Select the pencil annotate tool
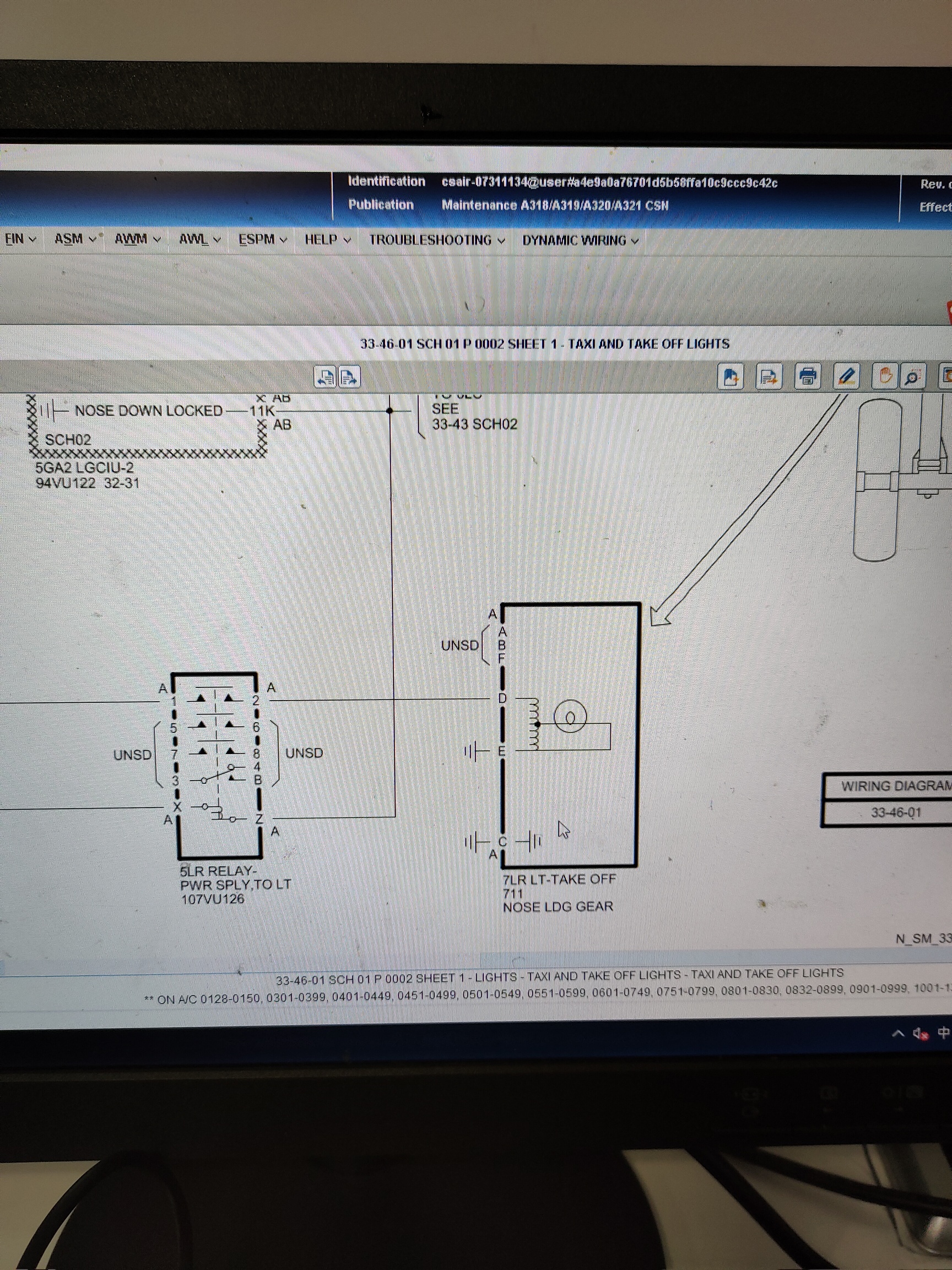Image resolution: width=952 pixels, height=1270 pixels. 846,376
